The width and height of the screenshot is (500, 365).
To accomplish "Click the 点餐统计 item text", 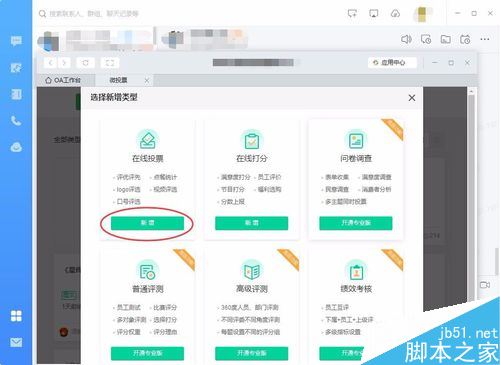I will [x=165, y=177].
